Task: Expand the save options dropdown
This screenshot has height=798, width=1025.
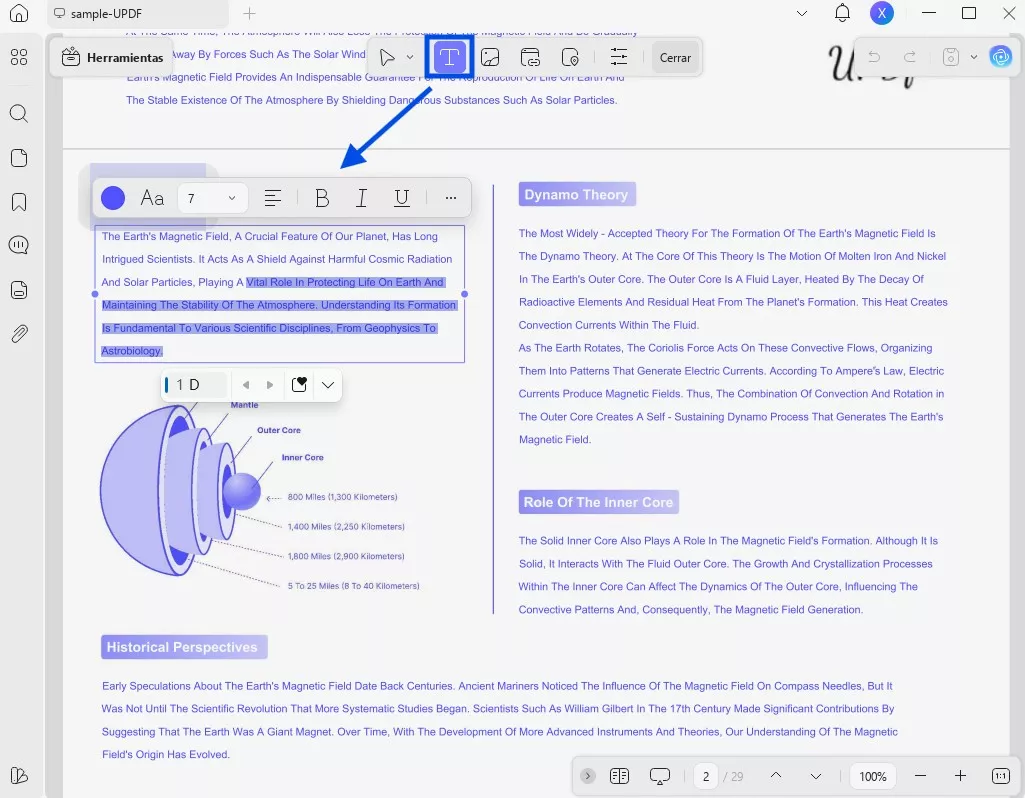Action: (973, 58)
